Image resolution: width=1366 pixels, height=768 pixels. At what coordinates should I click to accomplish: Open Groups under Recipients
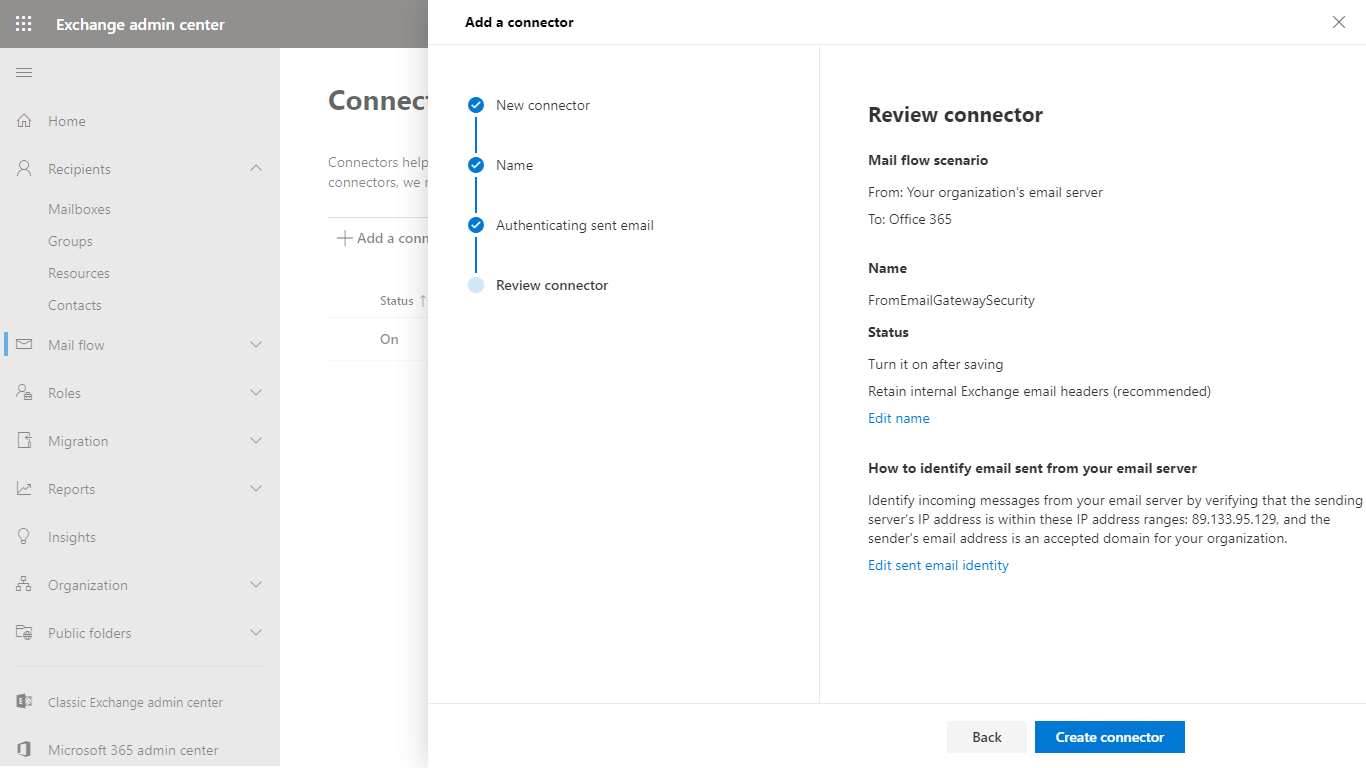pos(70,241)
